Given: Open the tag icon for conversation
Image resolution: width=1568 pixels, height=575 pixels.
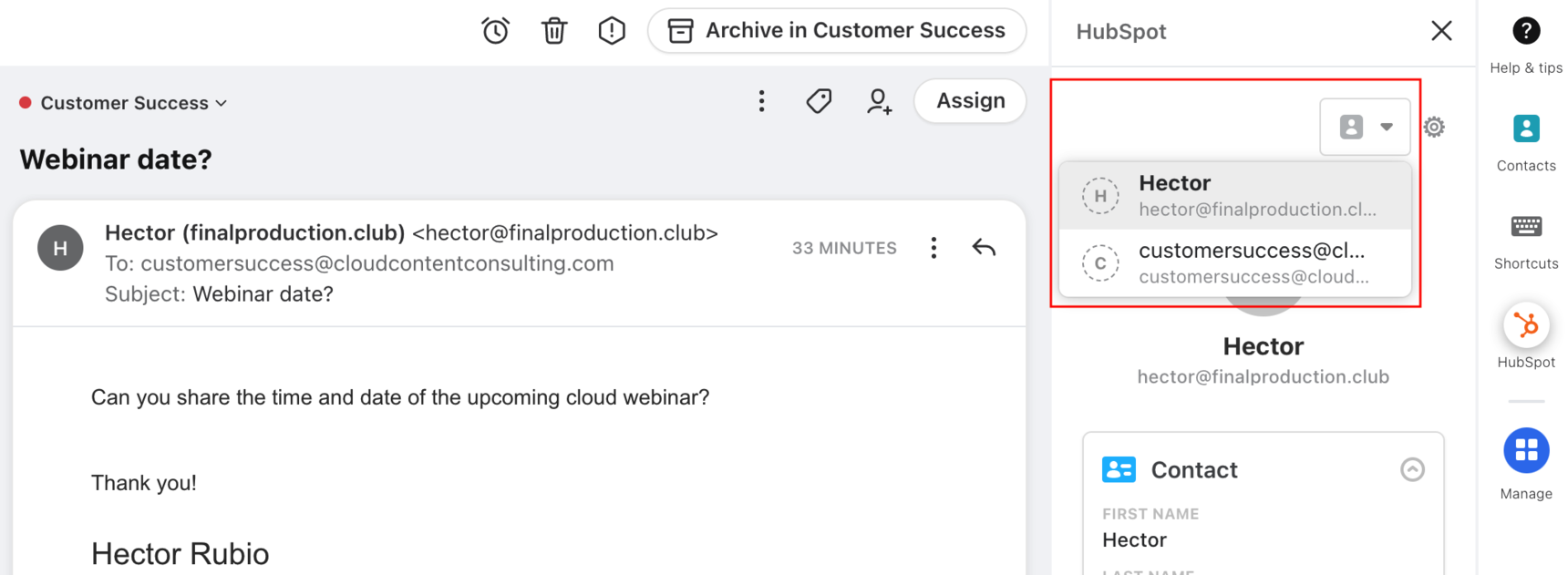Looking at the screenshot, I should click(x=819, y=101).
